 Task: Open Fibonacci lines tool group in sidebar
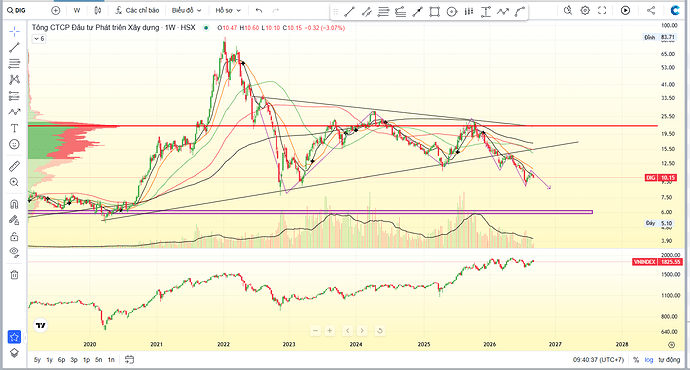[x=15, y=64]
